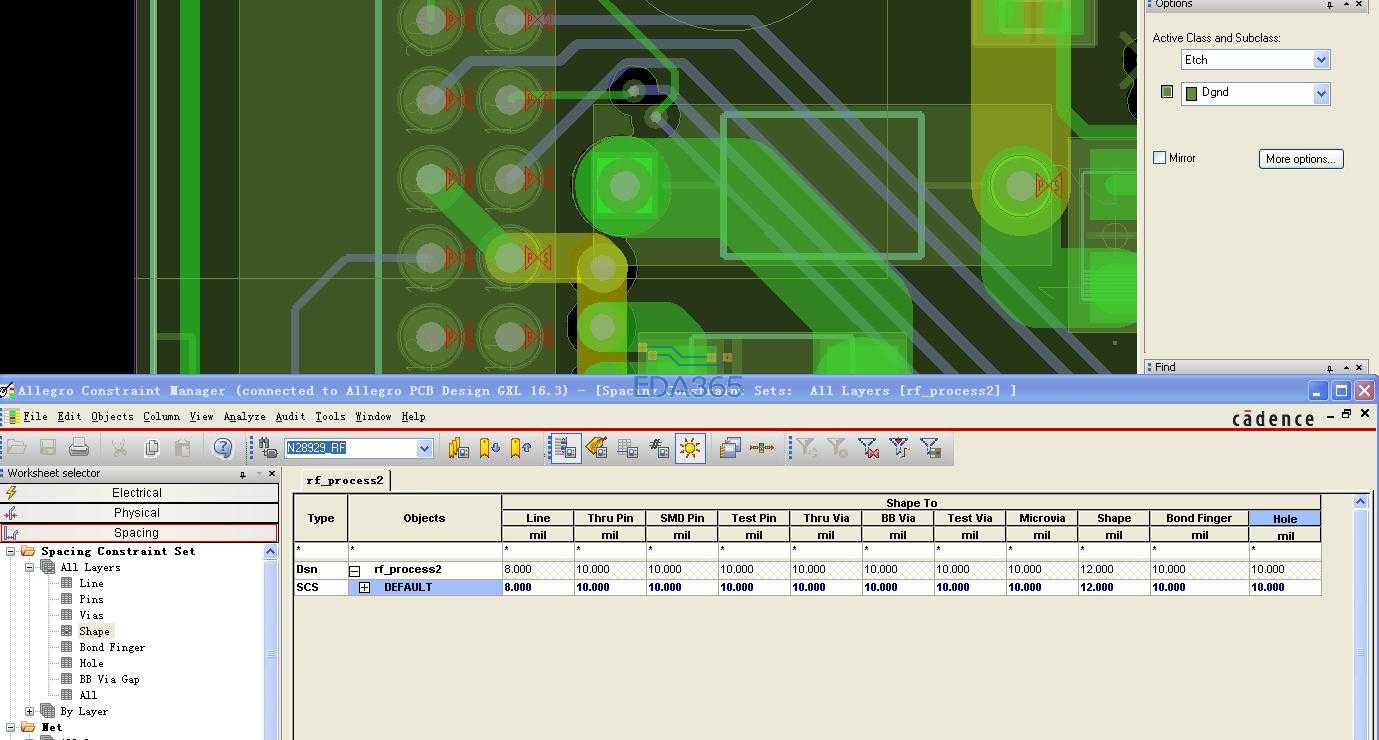Click the last funnel filter toolbar icon
This screenshot has height=740, width=1379.
[930, 448]
